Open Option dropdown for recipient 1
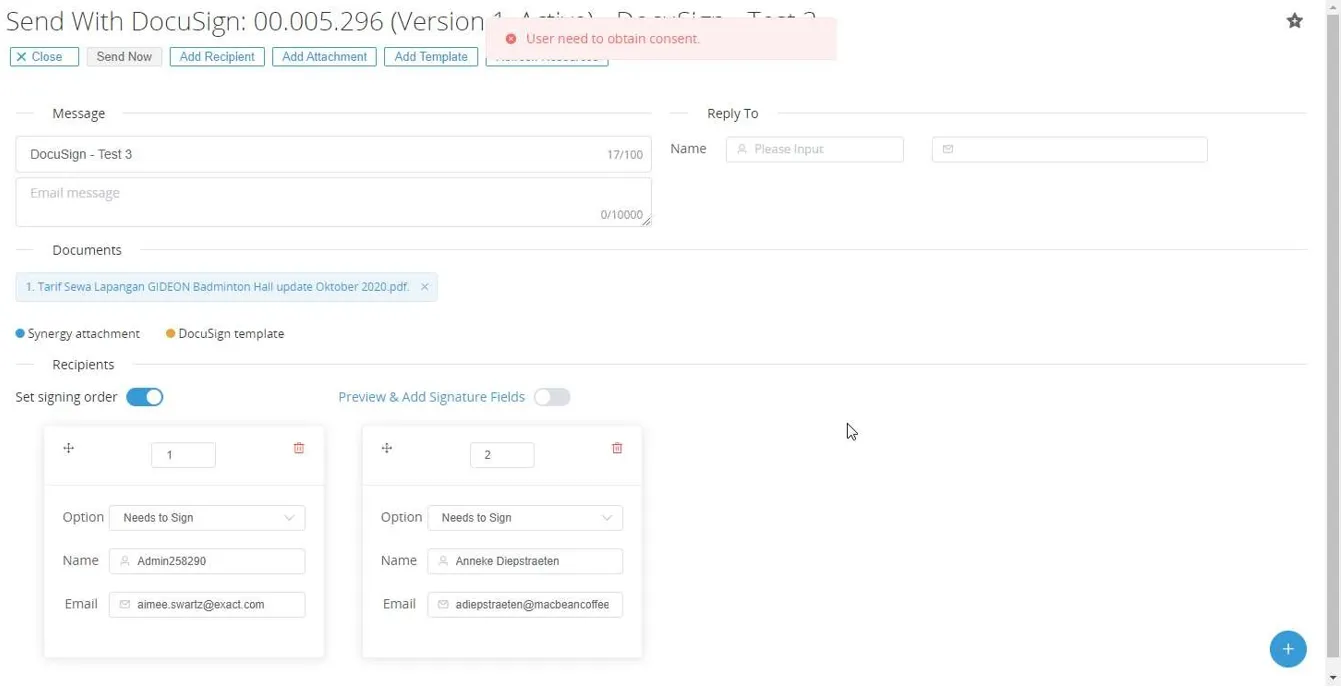This screenshot has width=1341, height=687. [207, 518]
